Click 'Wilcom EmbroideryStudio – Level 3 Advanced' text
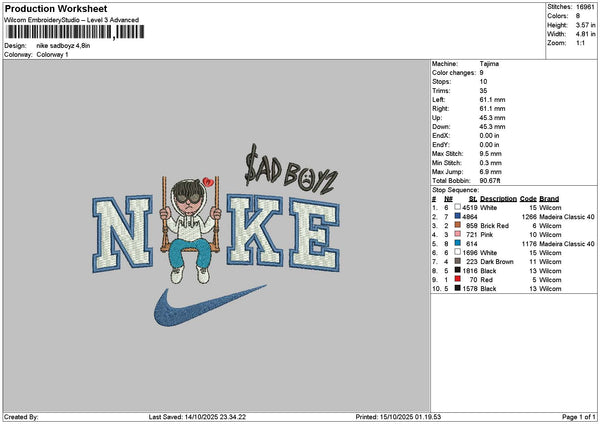This screenshot has width=600, height=424. [72, 20]
